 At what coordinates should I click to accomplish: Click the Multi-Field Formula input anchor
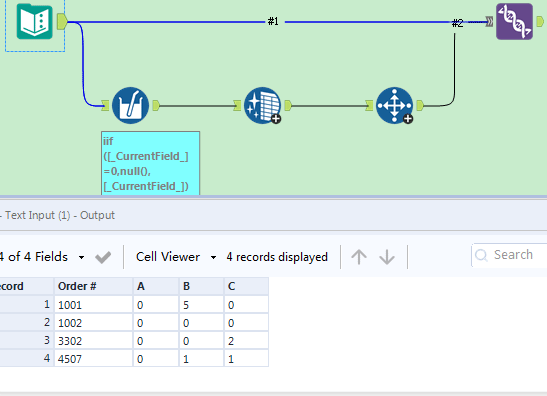(x=105, y=105)
